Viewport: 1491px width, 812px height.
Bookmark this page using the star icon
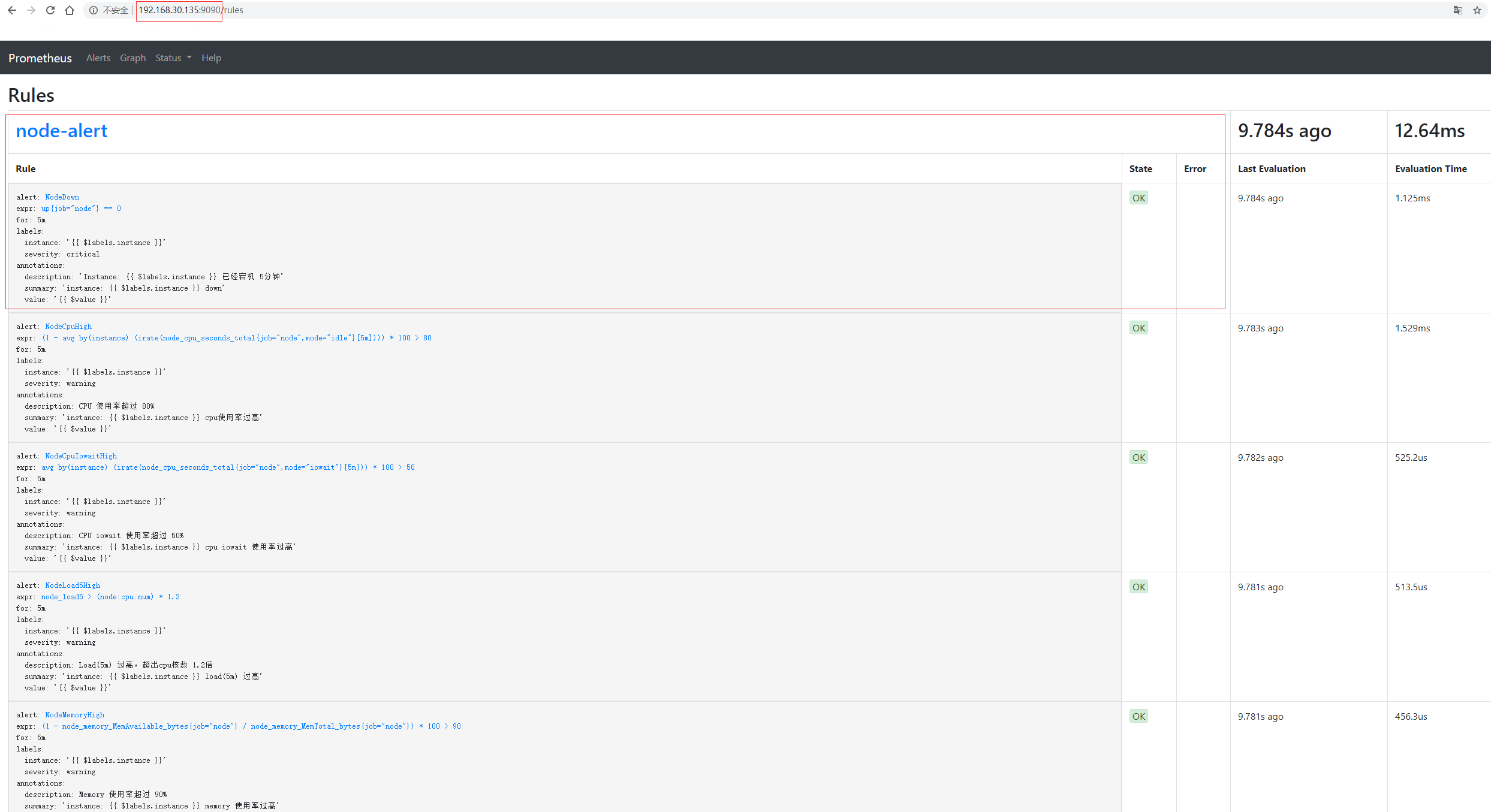1477,10
